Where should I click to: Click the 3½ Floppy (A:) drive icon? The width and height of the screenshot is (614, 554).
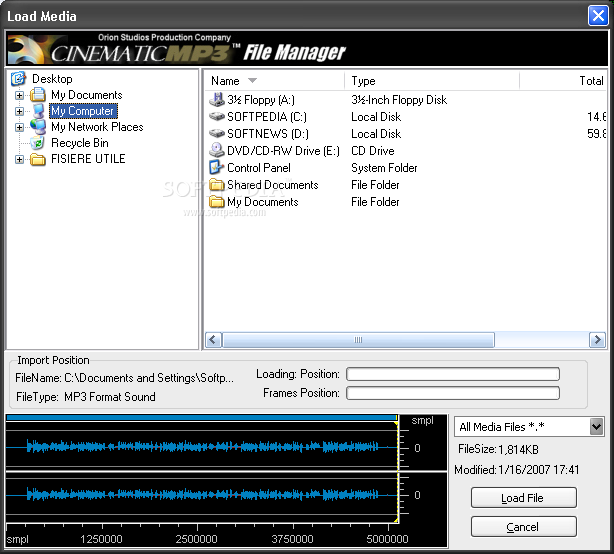point(217,100)
